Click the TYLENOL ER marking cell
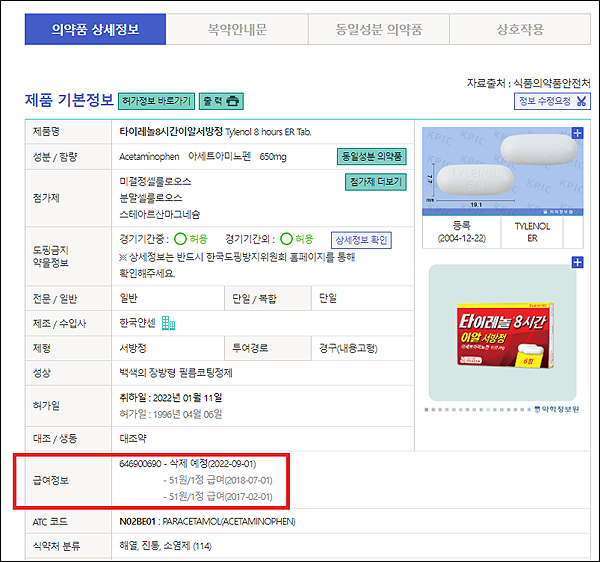This screenshot has height=562, width=600. (x=532, y=232)
